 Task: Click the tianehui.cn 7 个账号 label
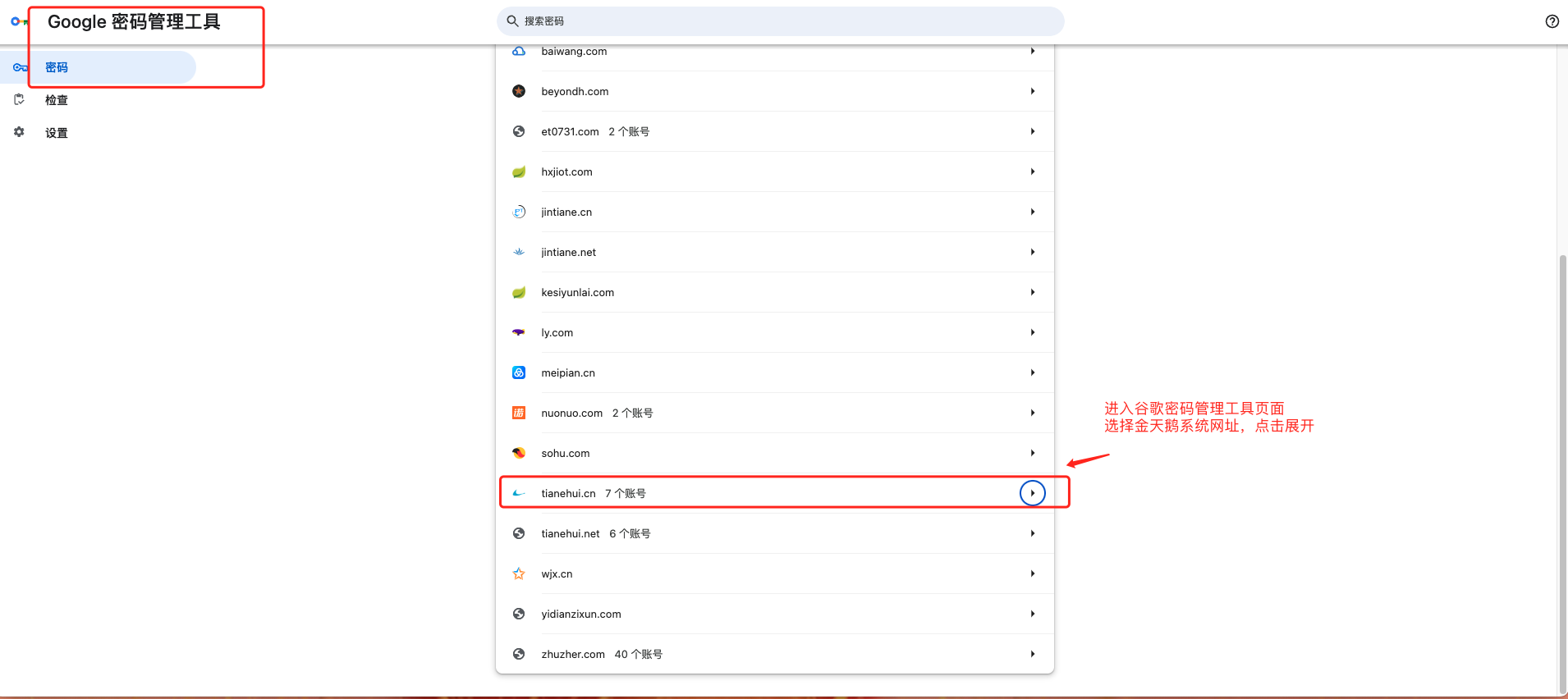626,493
